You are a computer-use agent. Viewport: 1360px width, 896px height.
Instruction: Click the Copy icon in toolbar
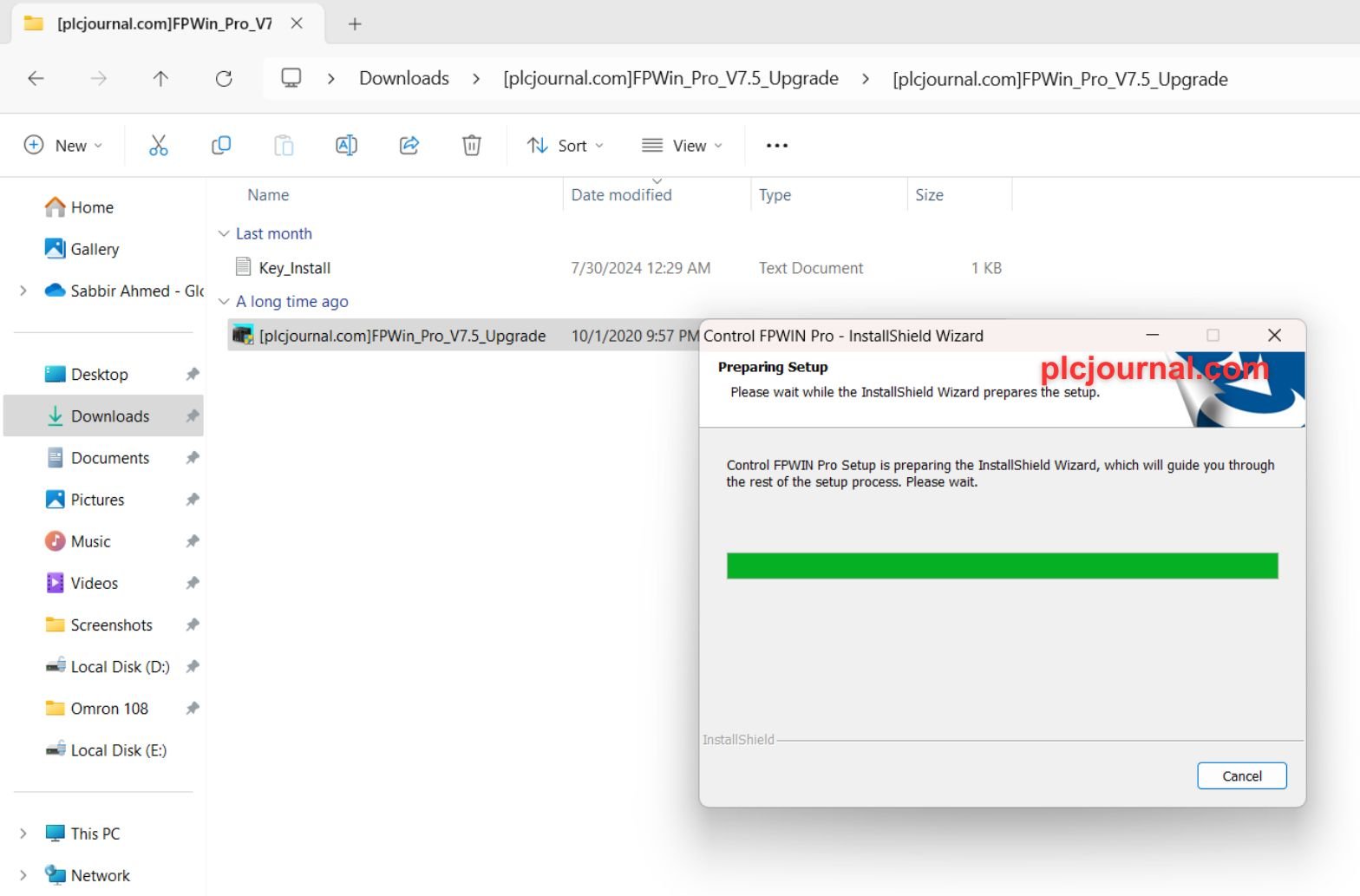pos(221,146)
